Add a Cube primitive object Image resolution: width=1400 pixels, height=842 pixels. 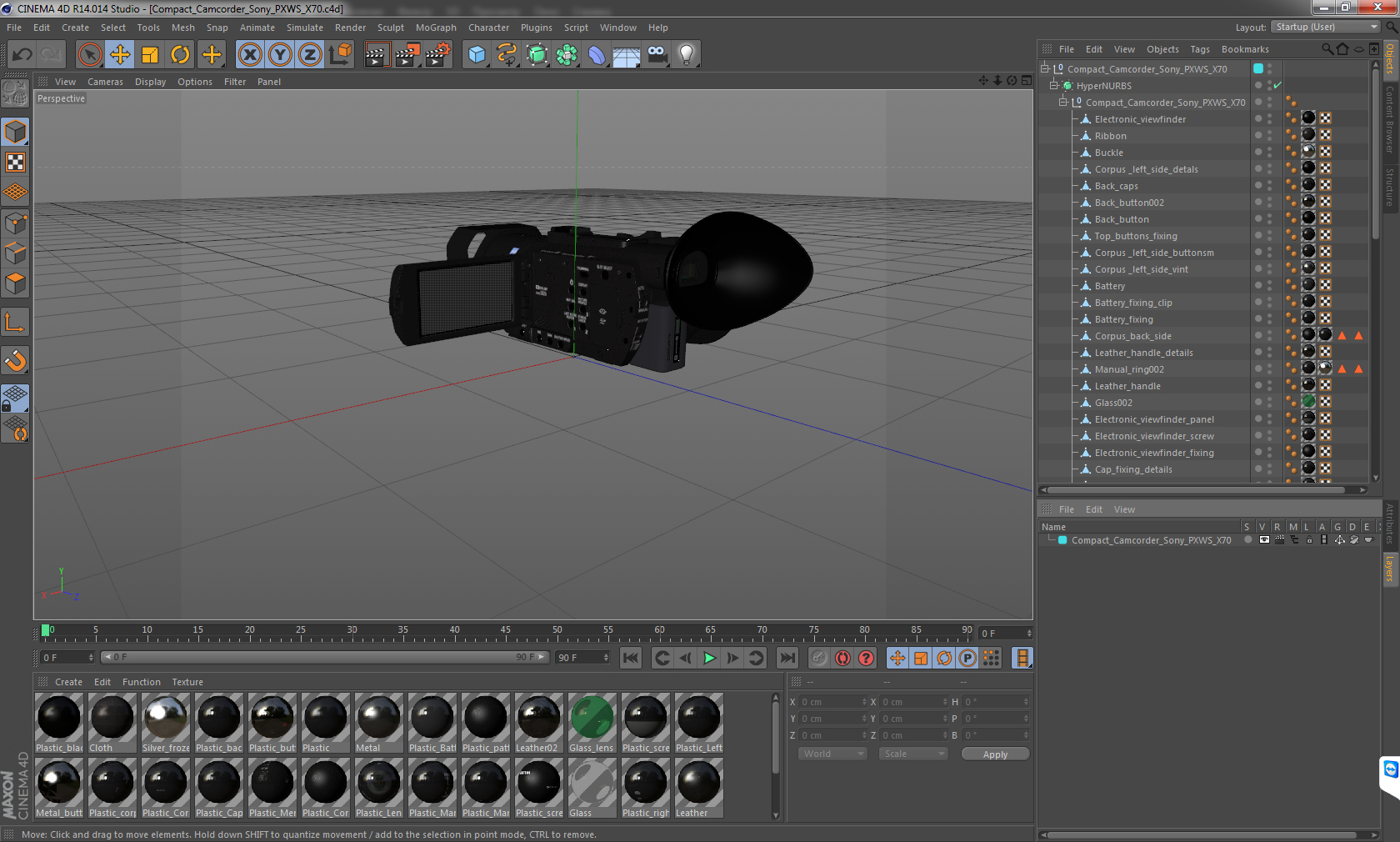(x=477, y=55)
